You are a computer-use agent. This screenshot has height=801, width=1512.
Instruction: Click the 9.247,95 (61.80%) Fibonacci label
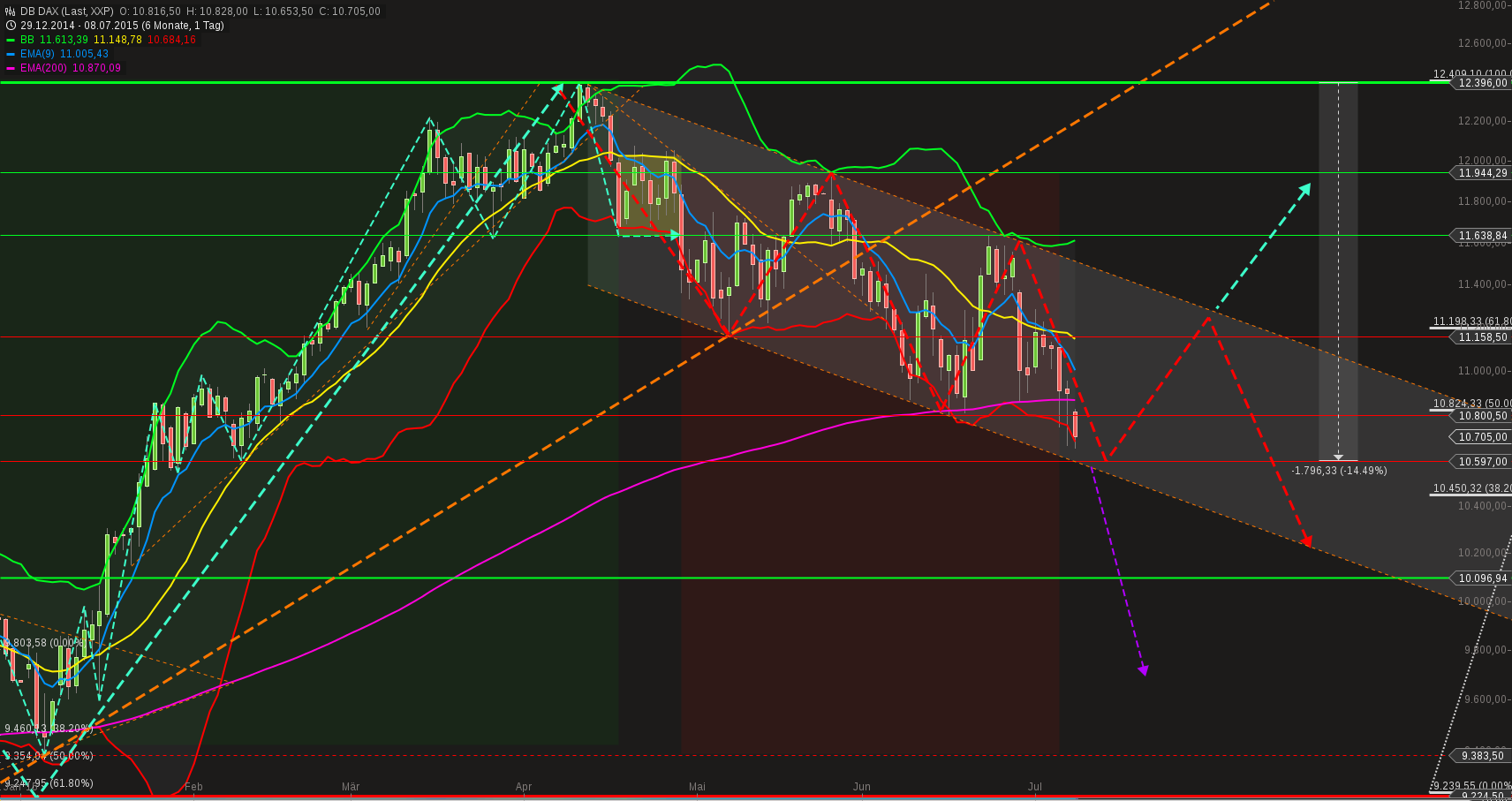click(x=48, y=783)
